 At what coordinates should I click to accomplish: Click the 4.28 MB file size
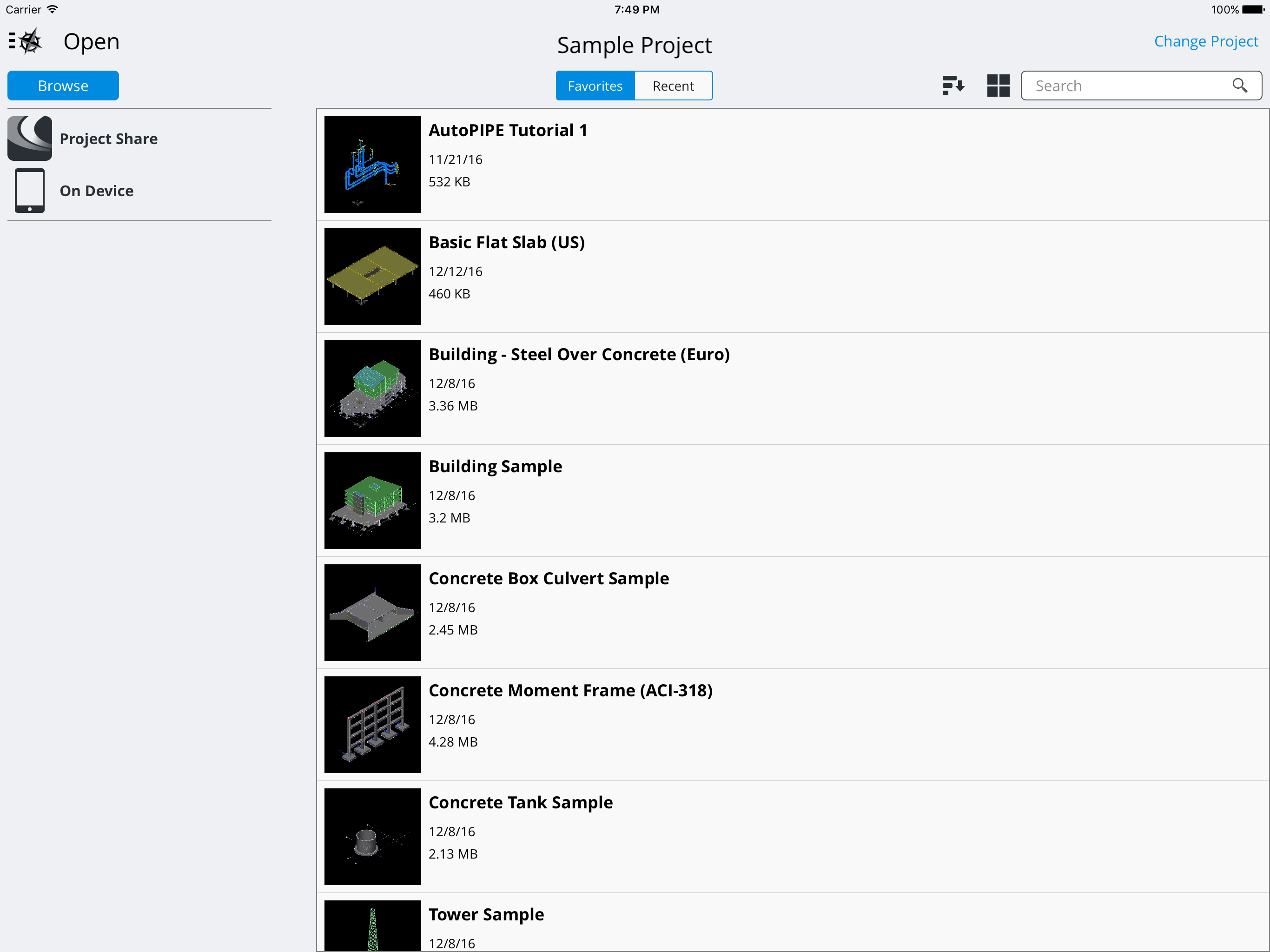click(x=453, y=741)
